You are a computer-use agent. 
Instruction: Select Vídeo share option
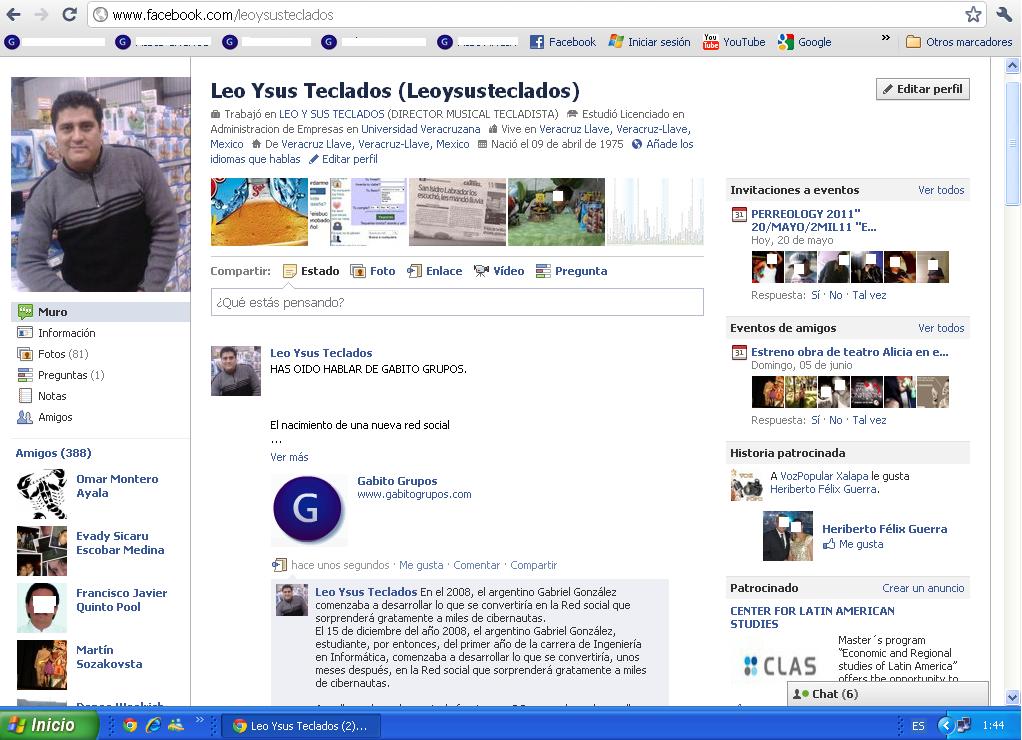point(499,271)
